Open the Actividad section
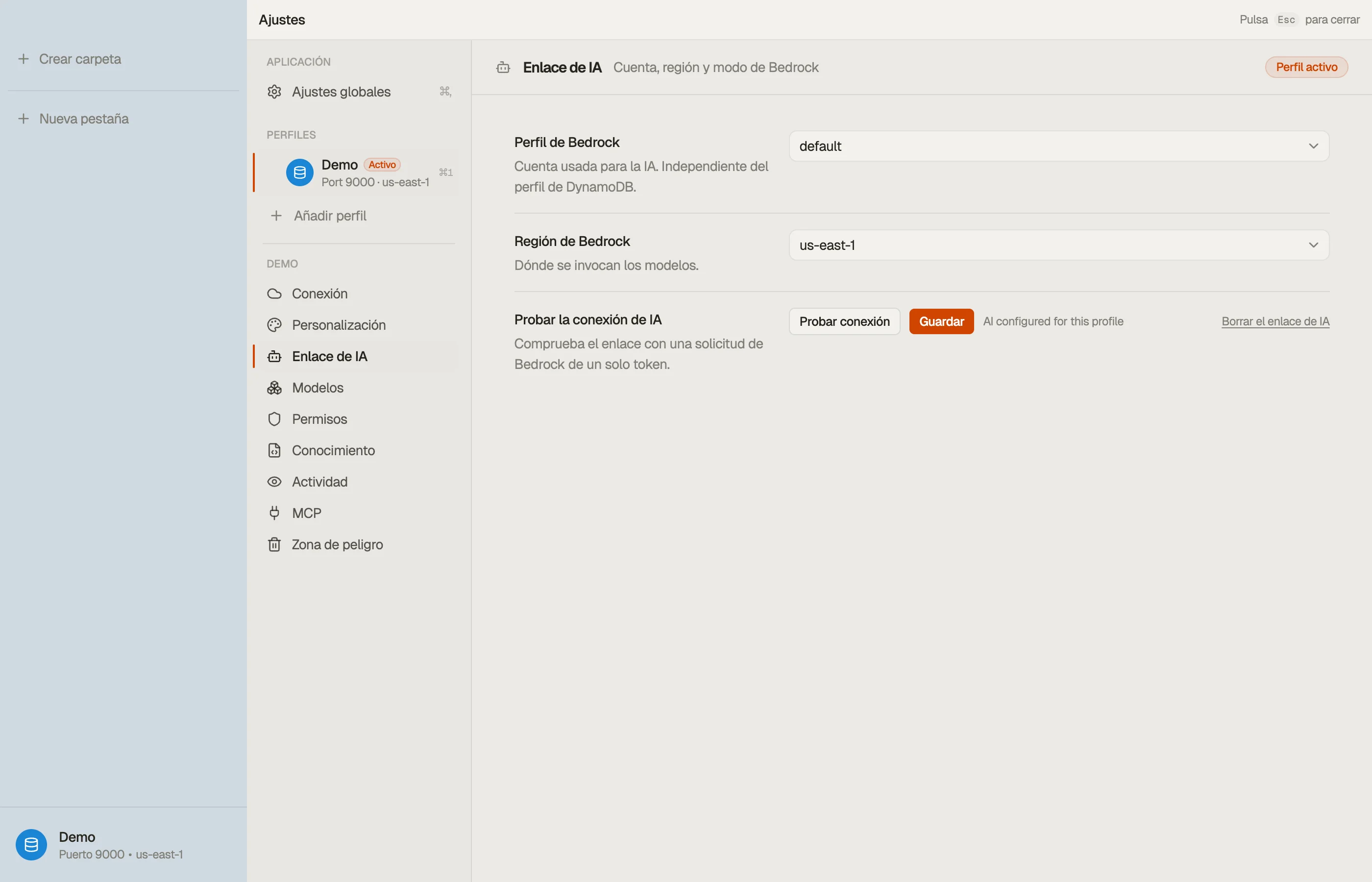 tap(359, 482)
